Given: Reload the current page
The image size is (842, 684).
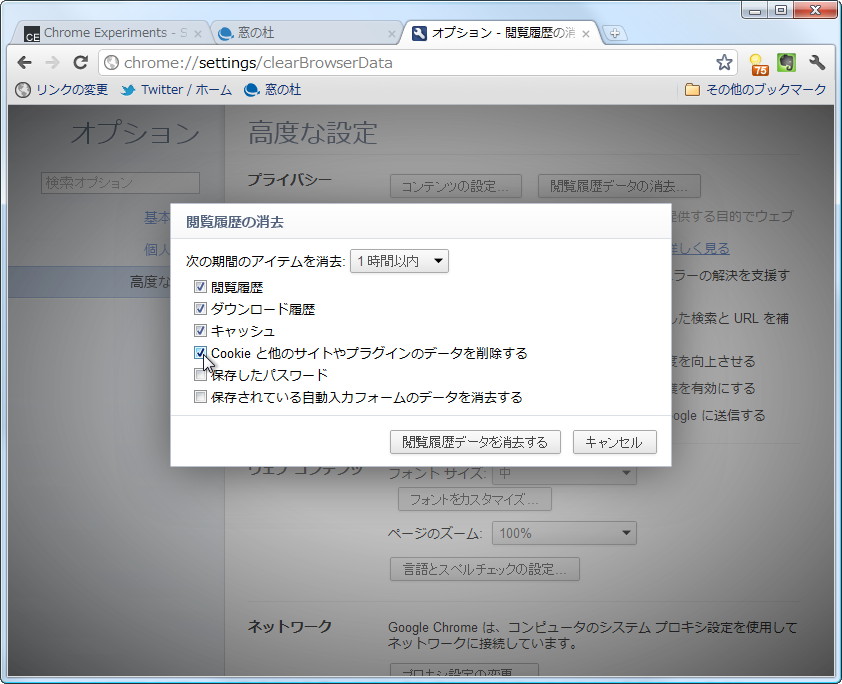Looking at the screenshot, I should [80, 61].
